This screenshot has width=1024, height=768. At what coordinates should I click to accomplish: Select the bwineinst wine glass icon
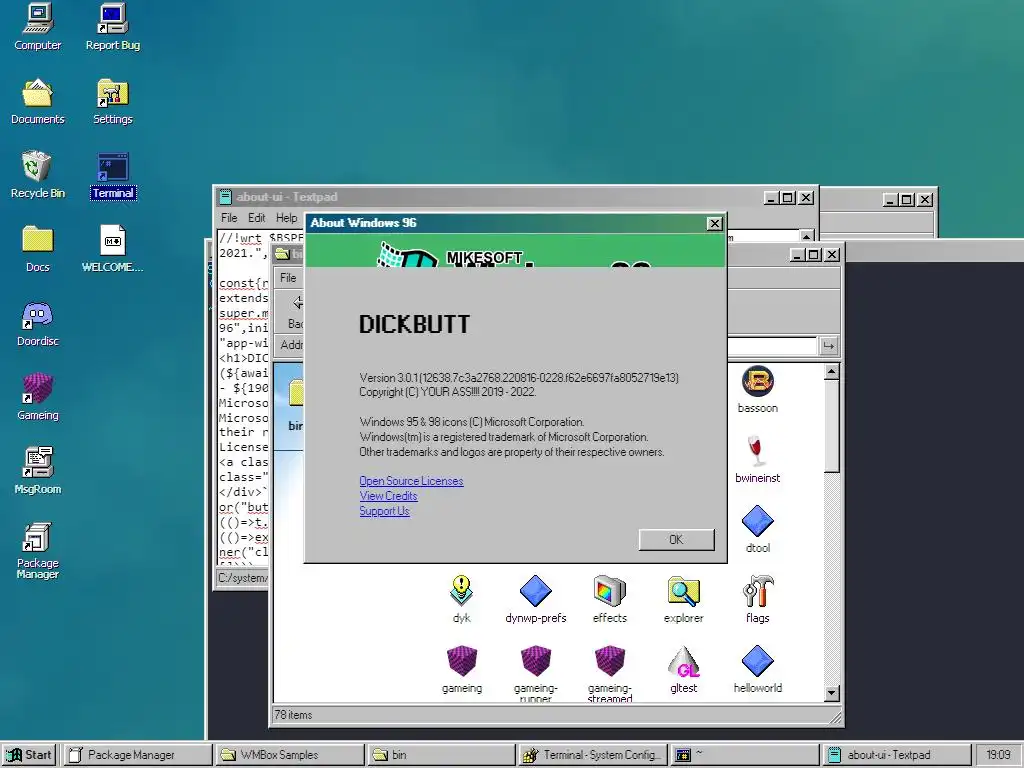[x=758, y=460]
